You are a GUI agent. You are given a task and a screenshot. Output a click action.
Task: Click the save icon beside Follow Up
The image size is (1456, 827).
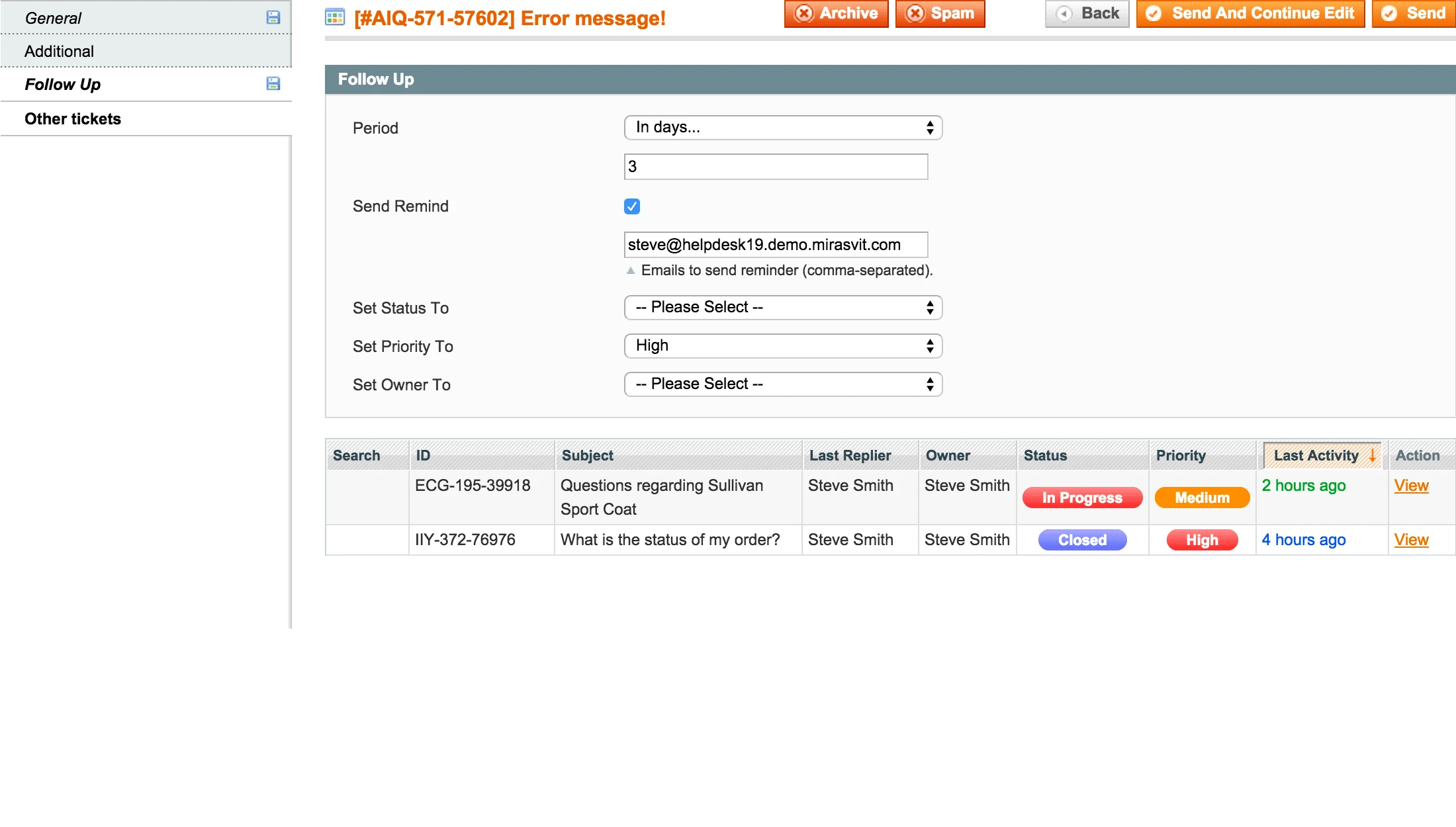pyautogui.click(x=273, y=83)
